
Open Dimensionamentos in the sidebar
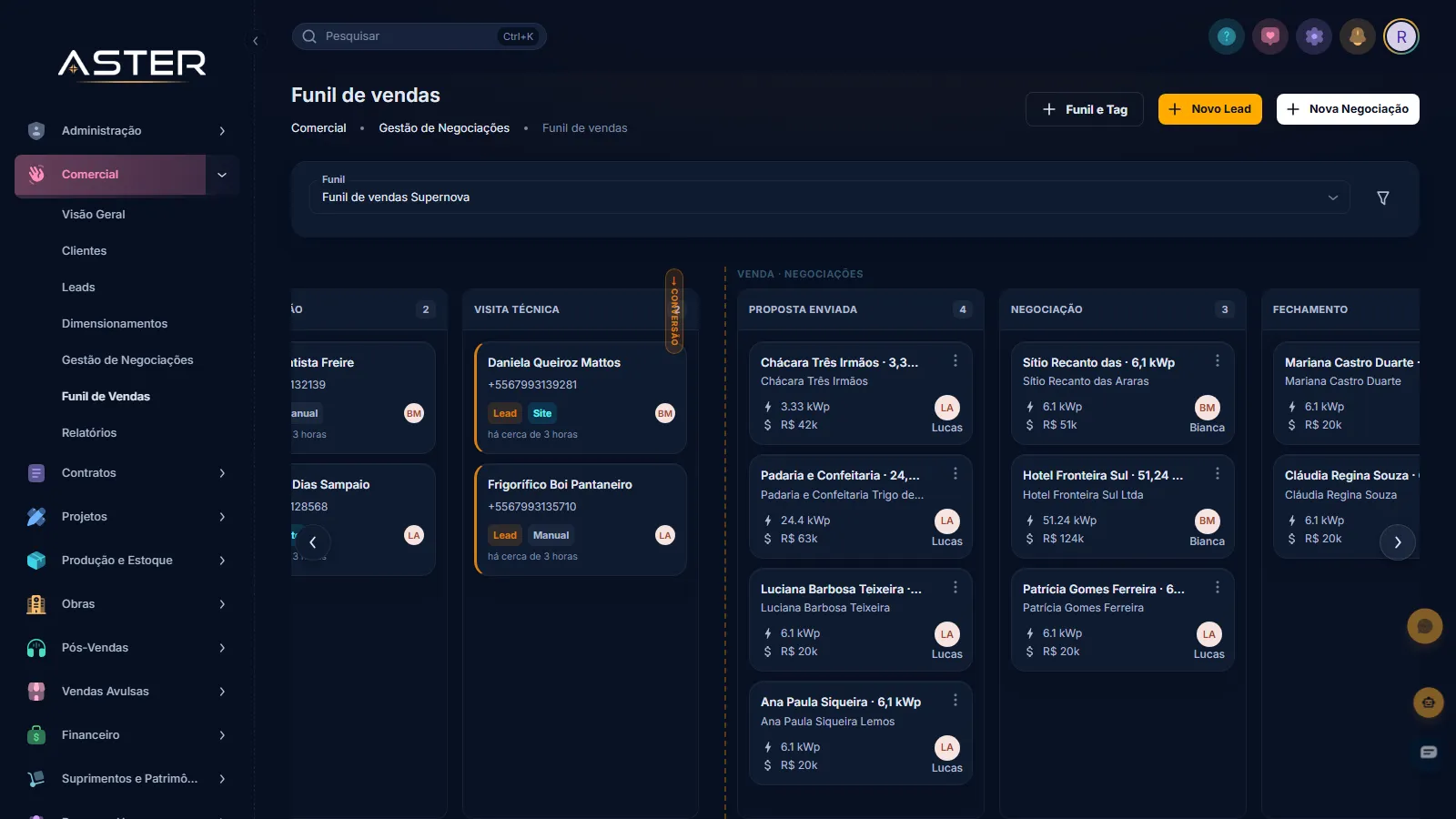pos(115,324)
